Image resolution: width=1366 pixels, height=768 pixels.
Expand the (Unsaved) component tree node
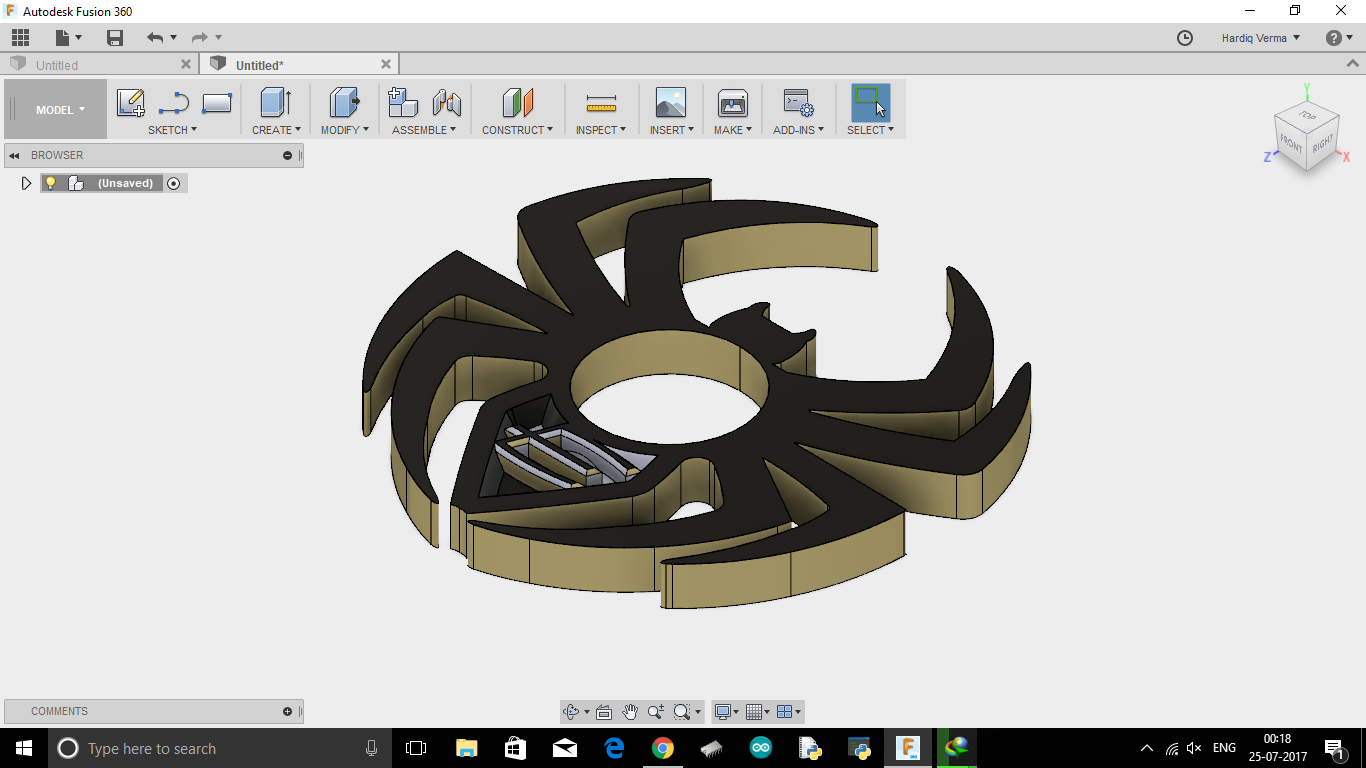click(26, 183)
